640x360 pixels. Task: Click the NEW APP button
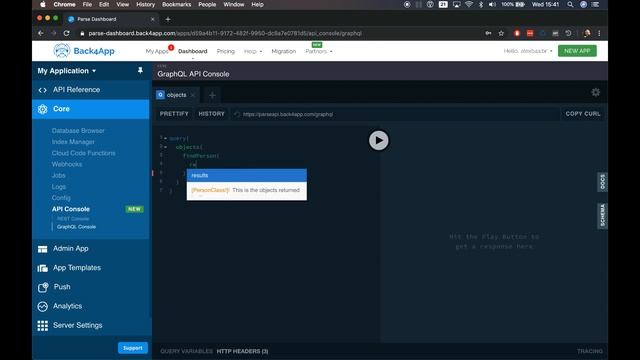pos(577,51)
